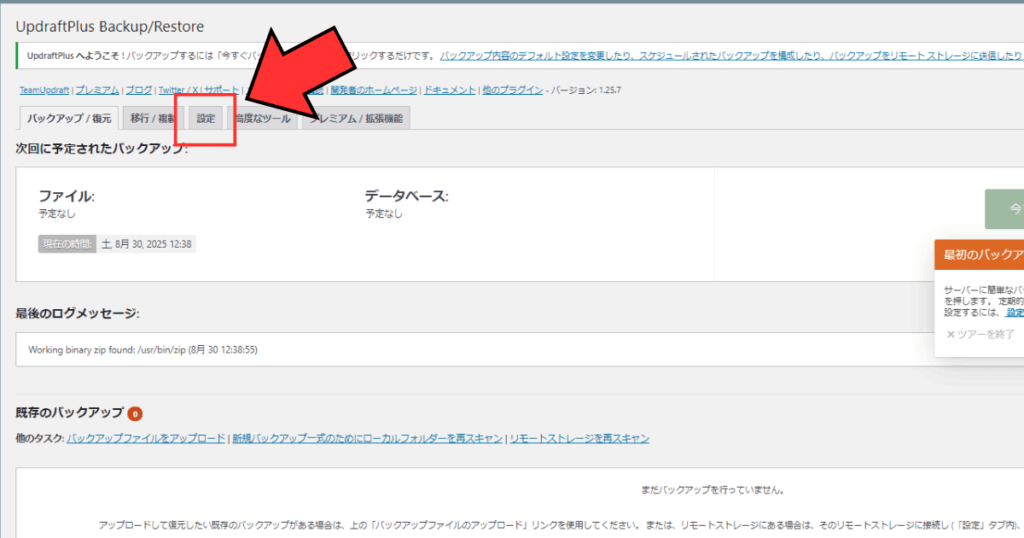
Task: Click the 設定 link inside tour popup
Action: [1014, 312]
